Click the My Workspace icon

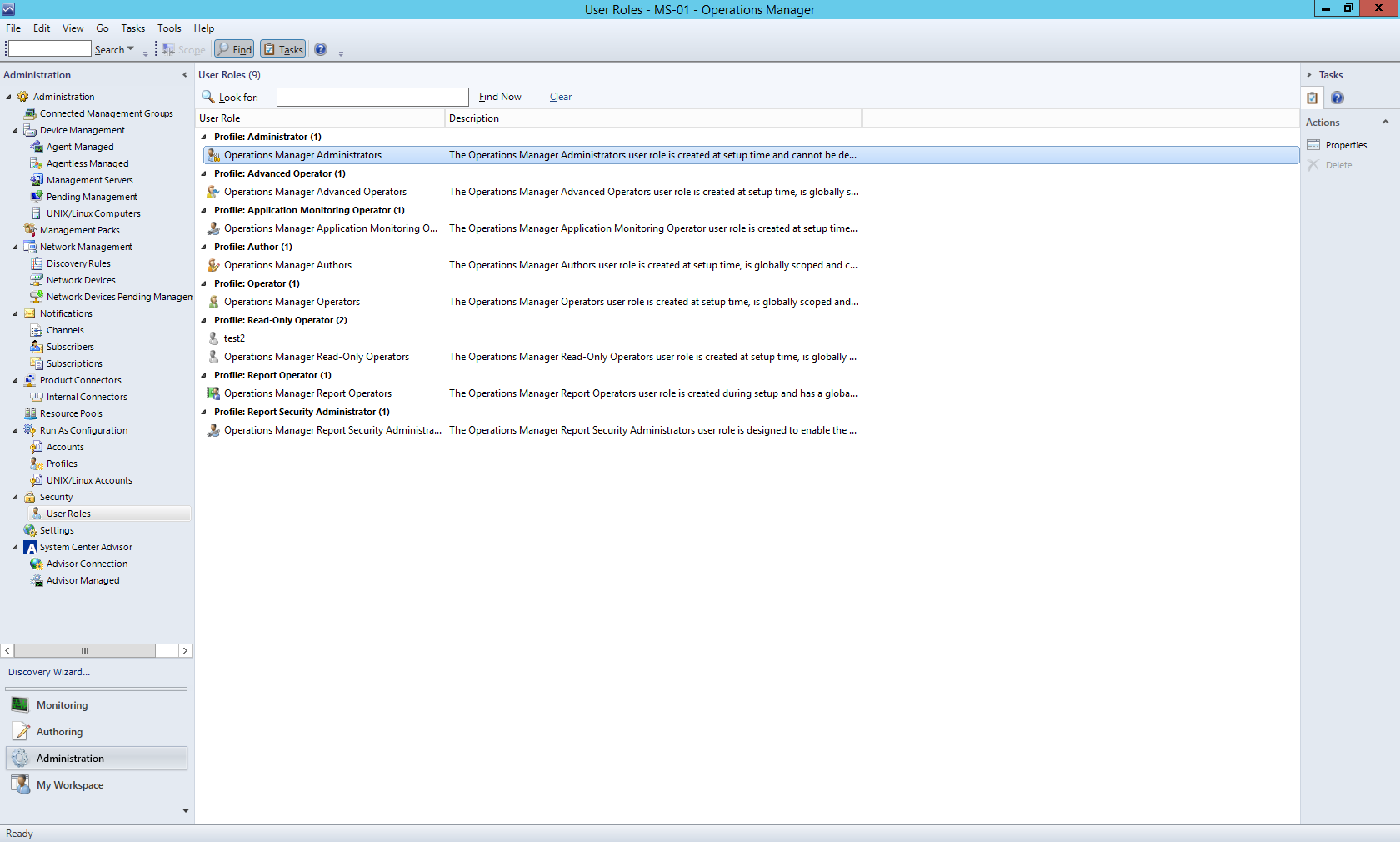tap(20, 785)
